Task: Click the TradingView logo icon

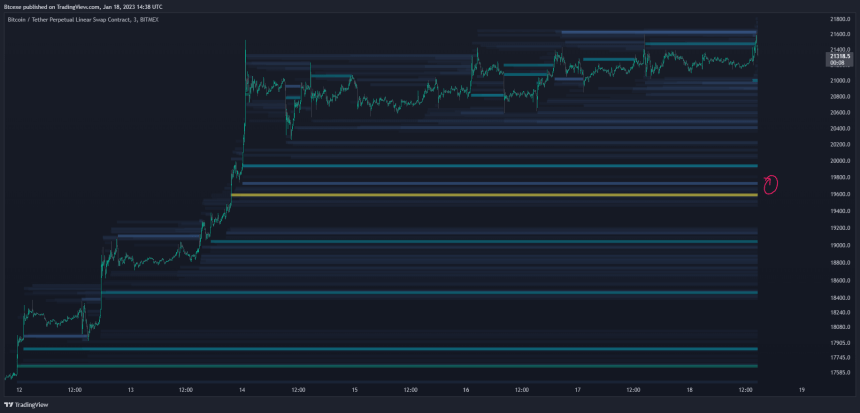Action: tap(8, 406)
